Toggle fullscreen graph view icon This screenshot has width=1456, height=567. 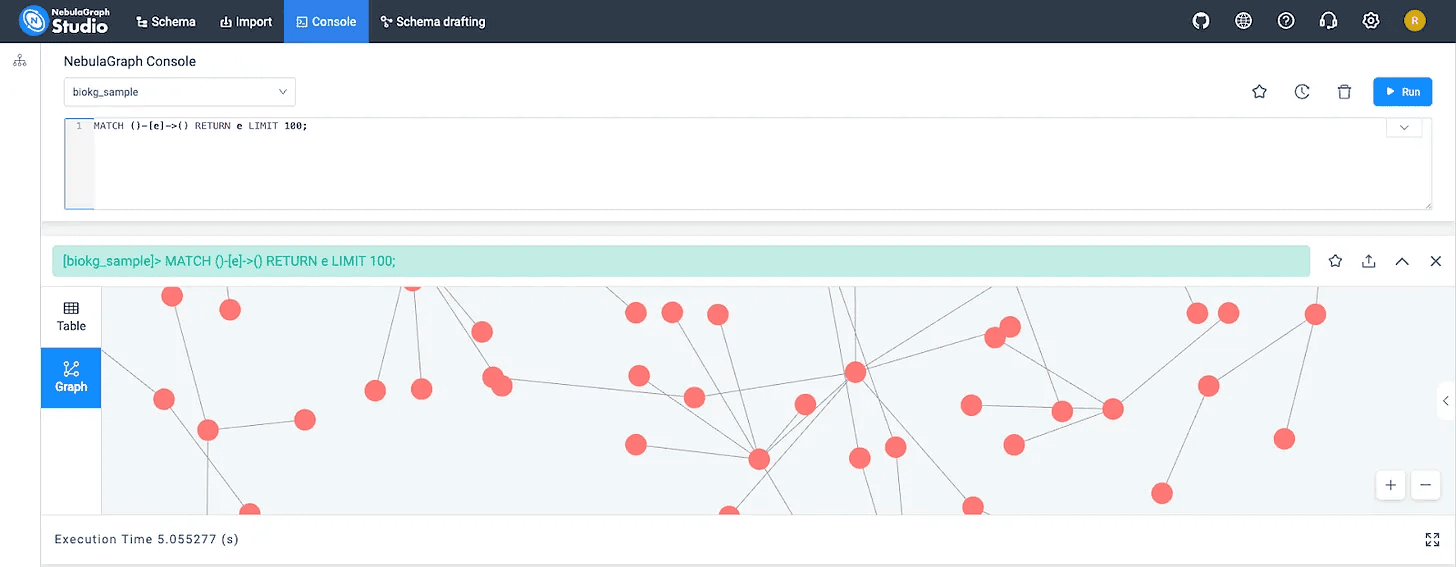pos(1432,540)
